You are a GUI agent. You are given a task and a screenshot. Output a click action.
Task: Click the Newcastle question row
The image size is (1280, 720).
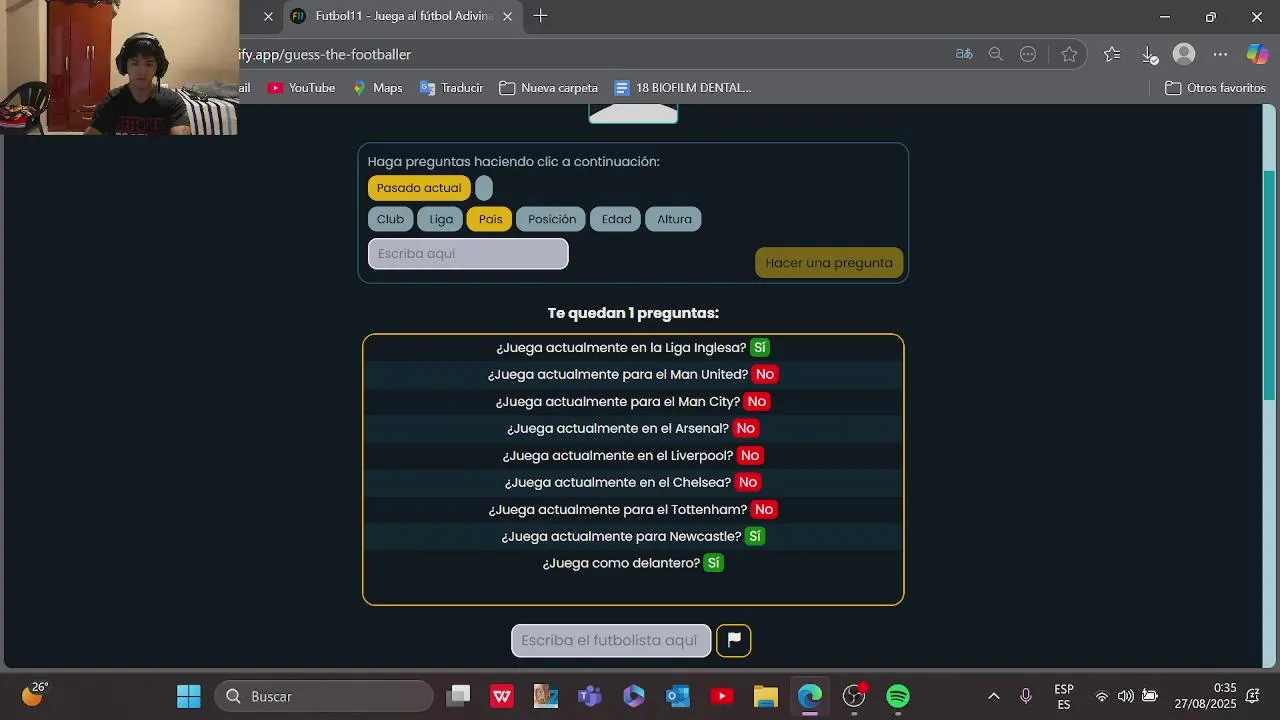[633, 536]
